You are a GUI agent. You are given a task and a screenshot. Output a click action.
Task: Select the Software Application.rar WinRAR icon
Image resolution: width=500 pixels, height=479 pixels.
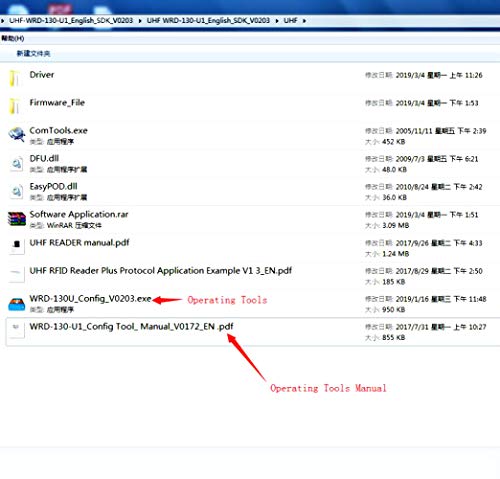point(17,219)
